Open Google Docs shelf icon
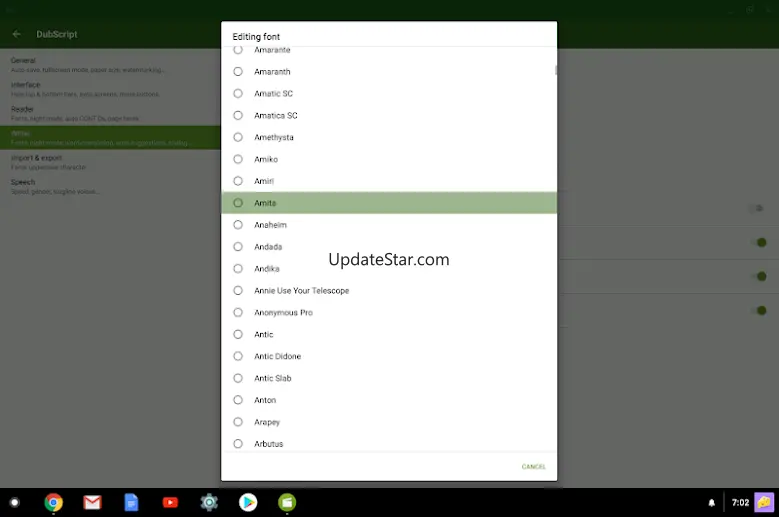This screenshot has height=517, width=779. [x=131, y=502]
